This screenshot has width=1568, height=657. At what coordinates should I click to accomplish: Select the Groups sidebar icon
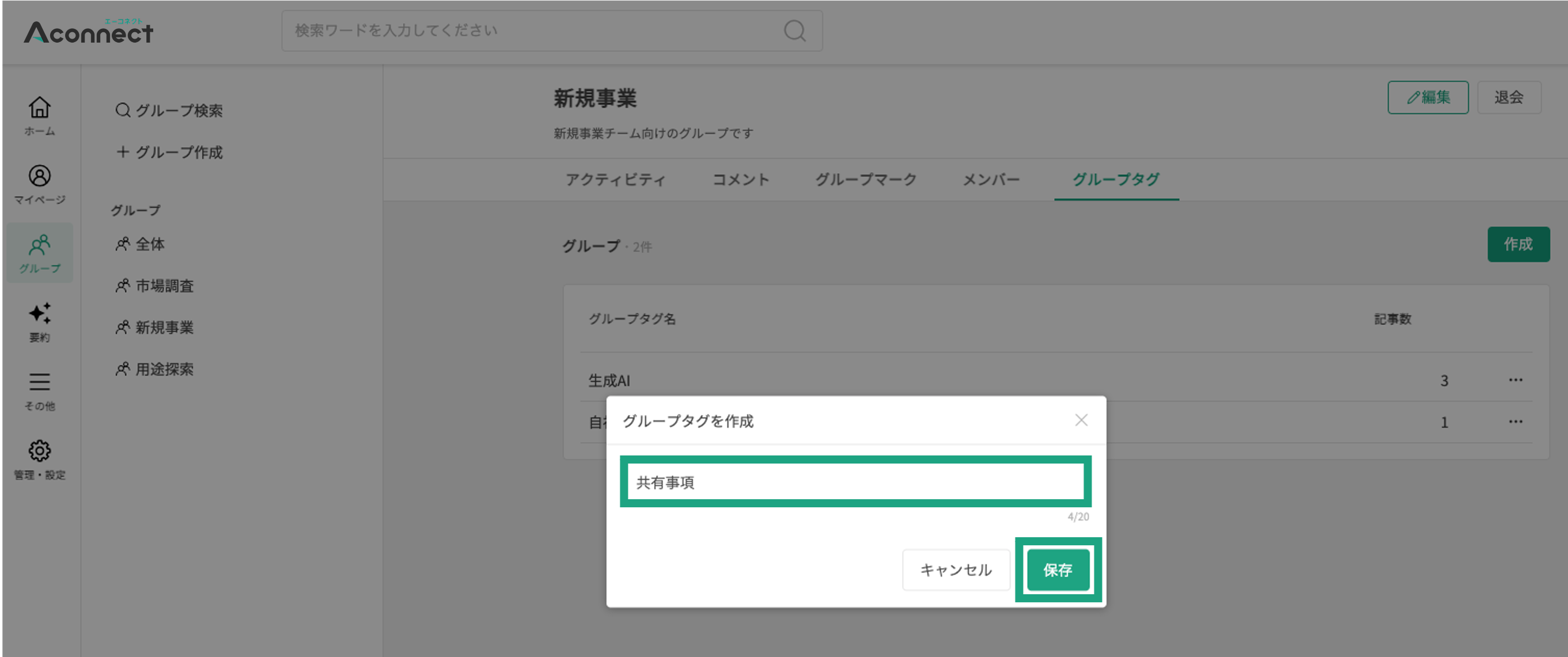click(40, 245)
